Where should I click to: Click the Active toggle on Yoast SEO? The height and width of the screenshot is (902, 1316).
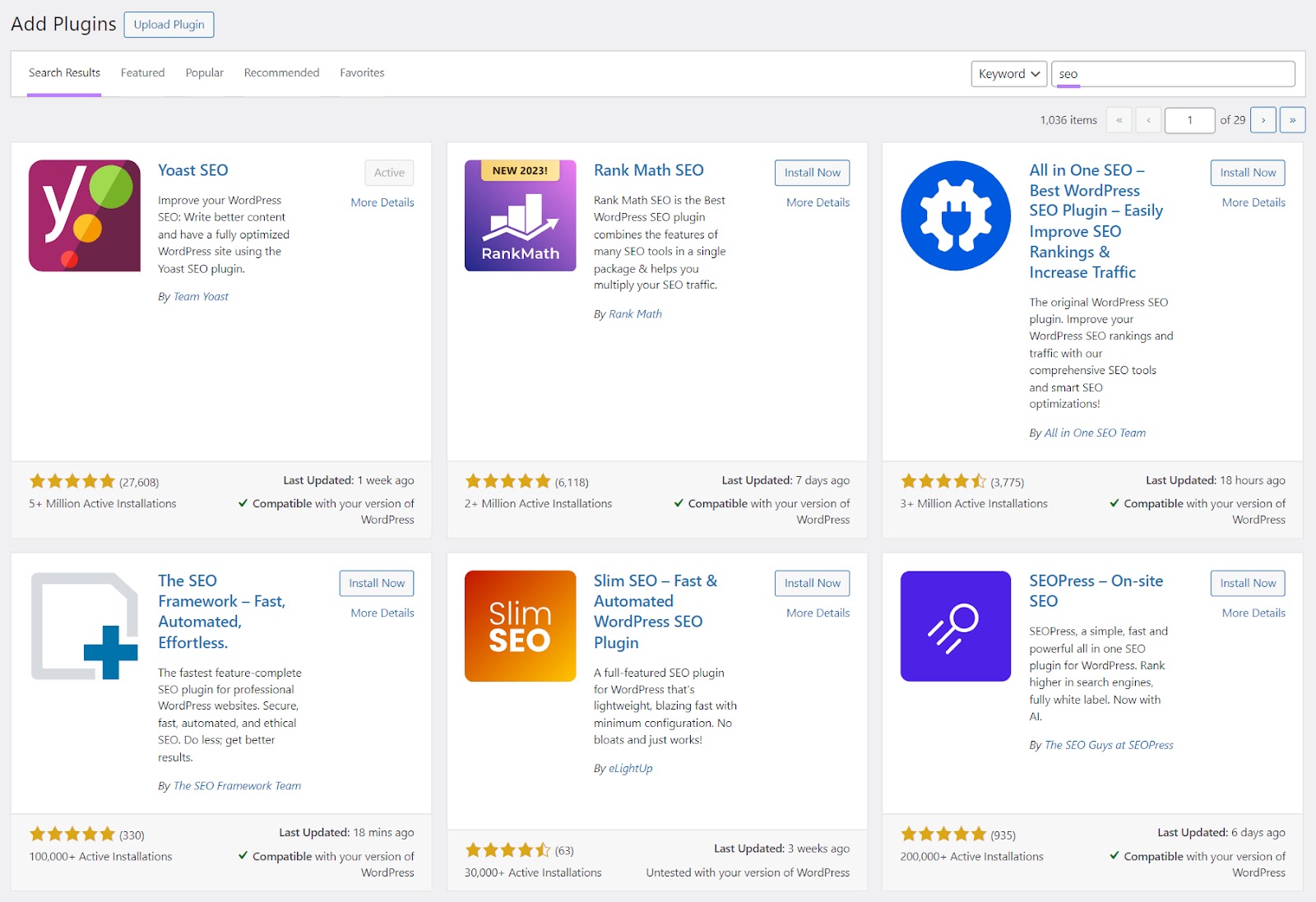[x=388, y=173]
